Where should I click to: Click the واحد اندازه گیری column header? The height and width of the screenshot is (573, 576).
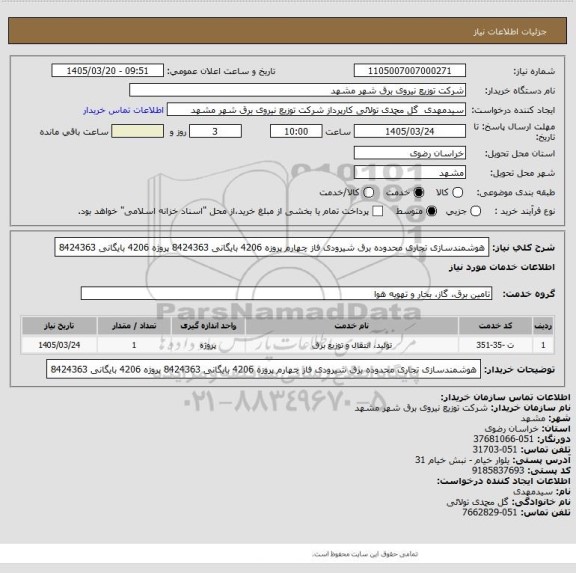click(208, 326)
